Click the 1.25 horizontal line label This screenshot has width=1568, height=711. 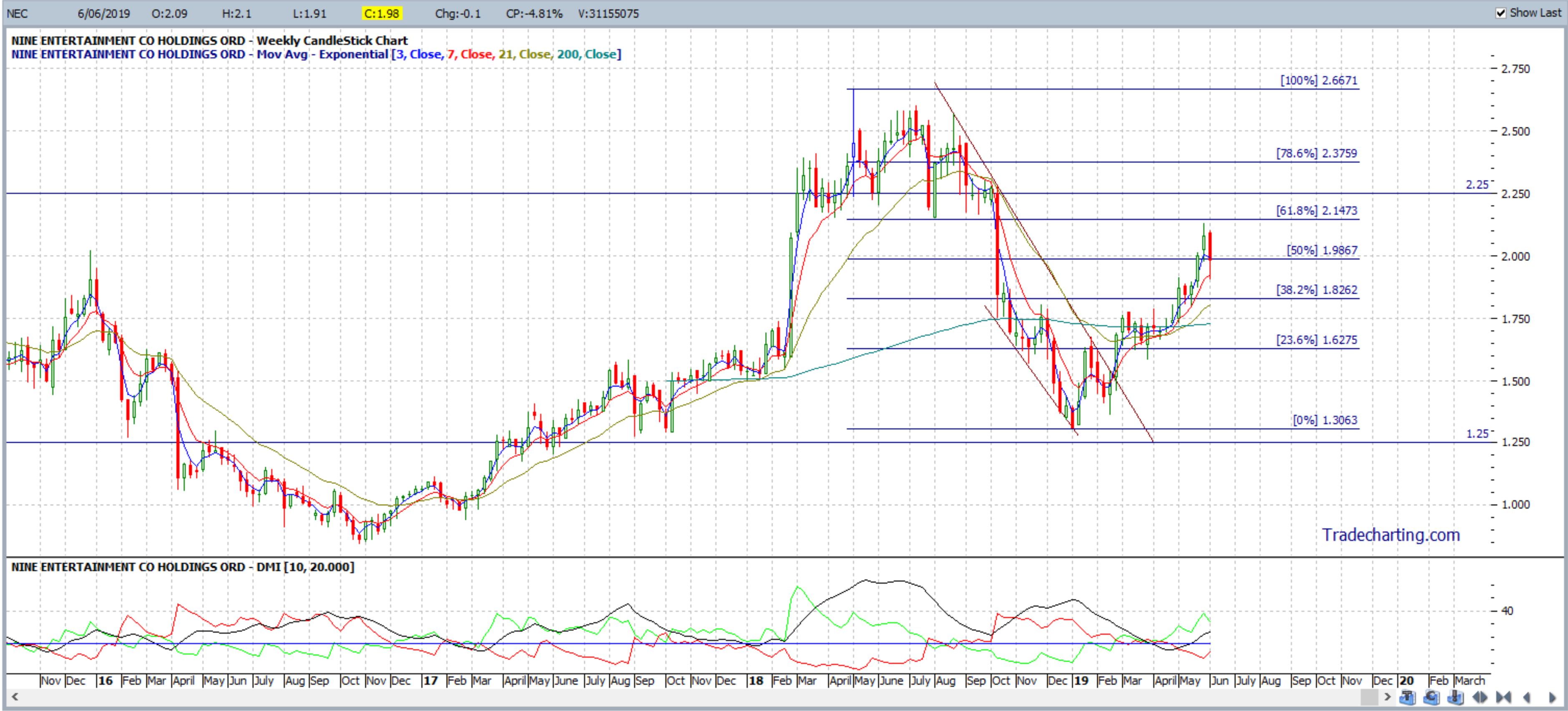[1477, 434]
